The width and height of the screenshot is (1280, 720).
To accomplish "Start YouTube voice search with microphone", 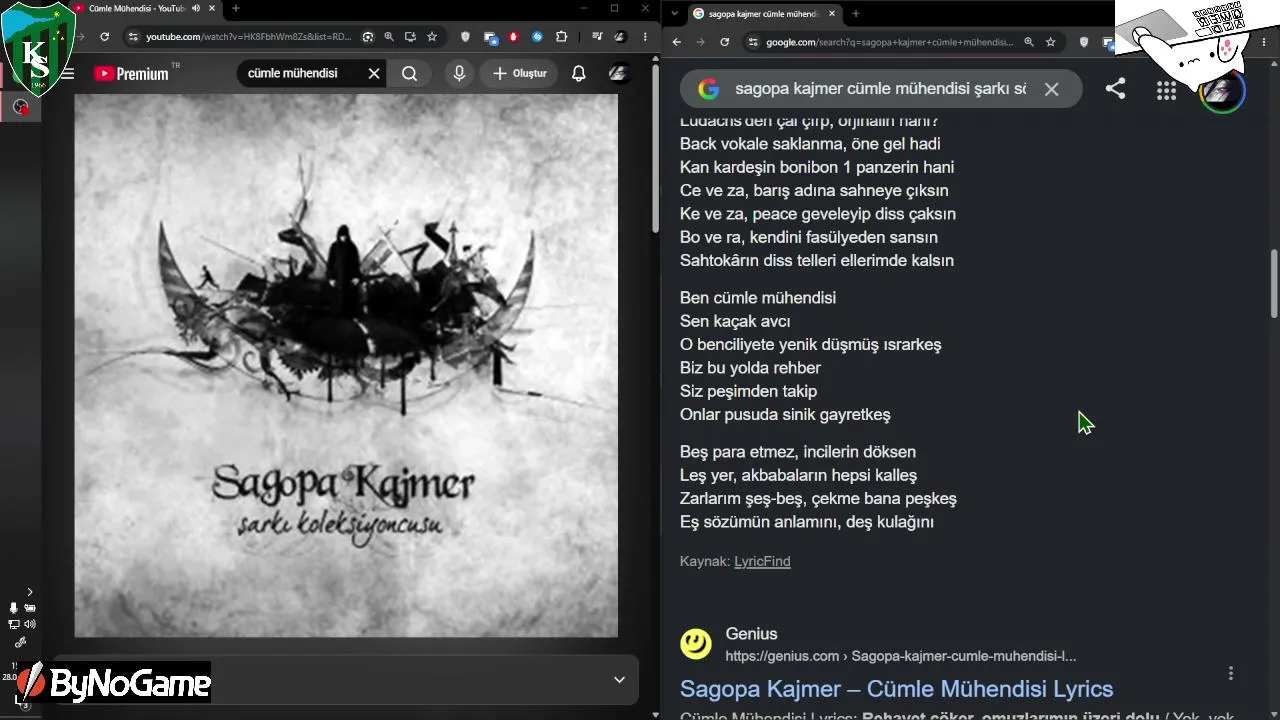I will [459, 73].
